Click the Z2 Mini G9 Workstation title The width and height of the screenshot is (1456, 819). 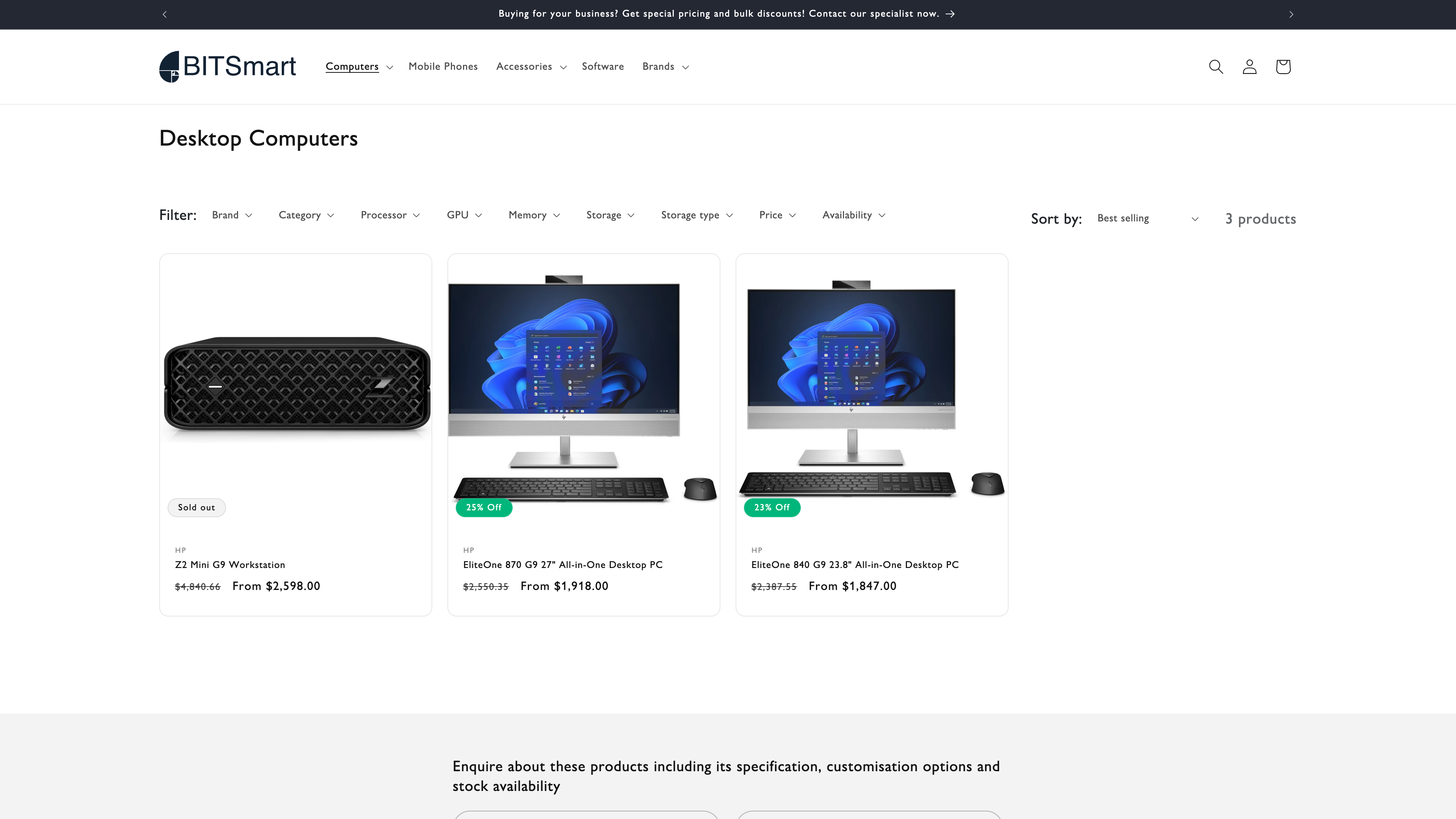tap(229, 564)
